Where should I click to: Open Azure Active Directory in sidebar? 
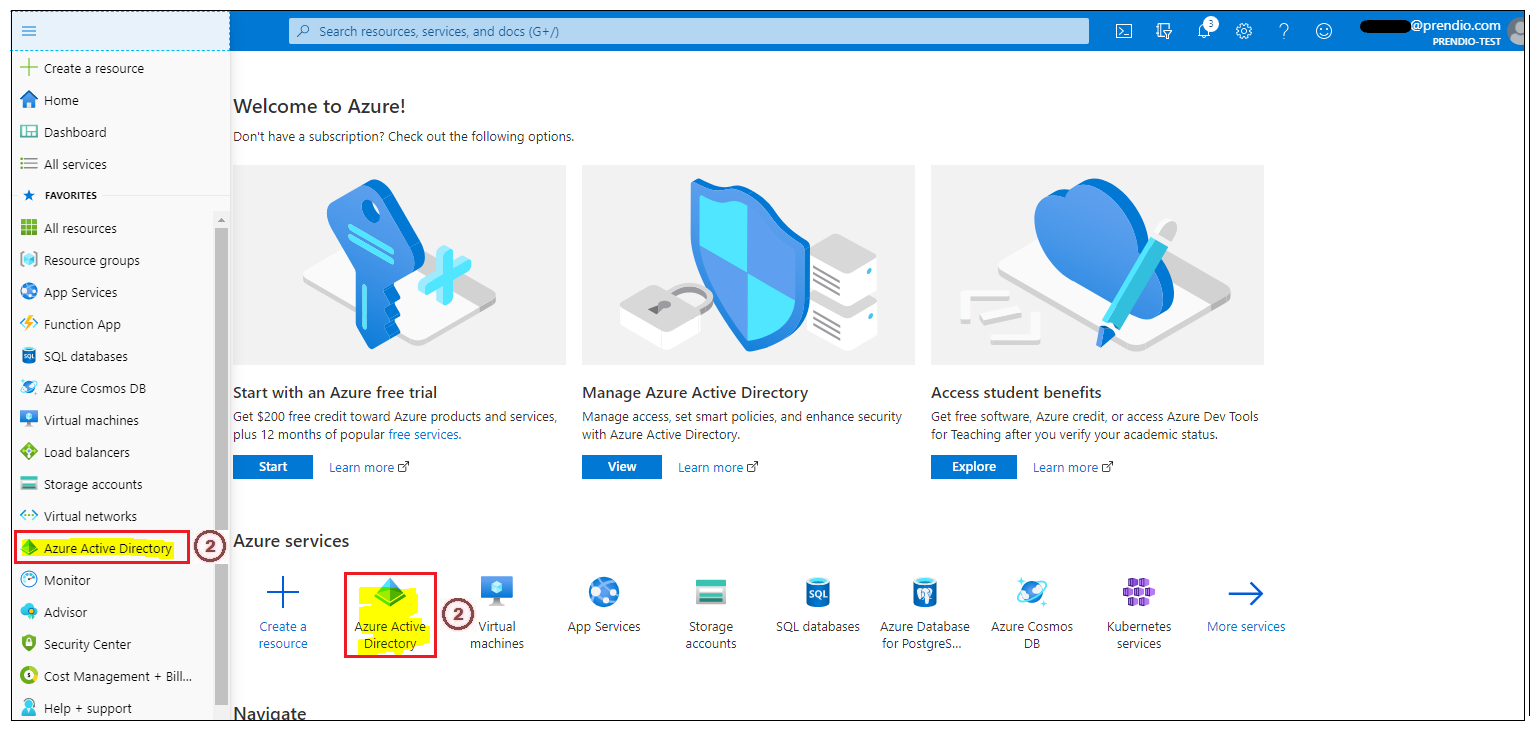point(107,548)
